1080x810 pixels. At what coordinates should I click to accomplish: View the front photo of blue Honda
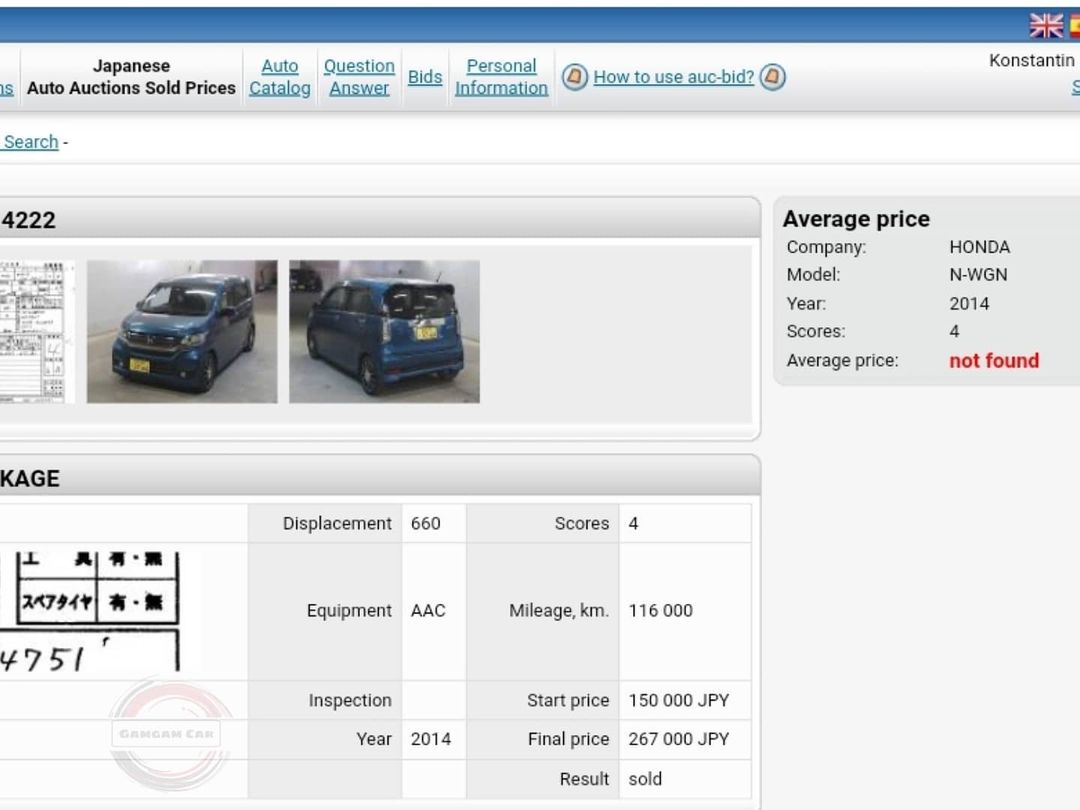click(182, 331)
